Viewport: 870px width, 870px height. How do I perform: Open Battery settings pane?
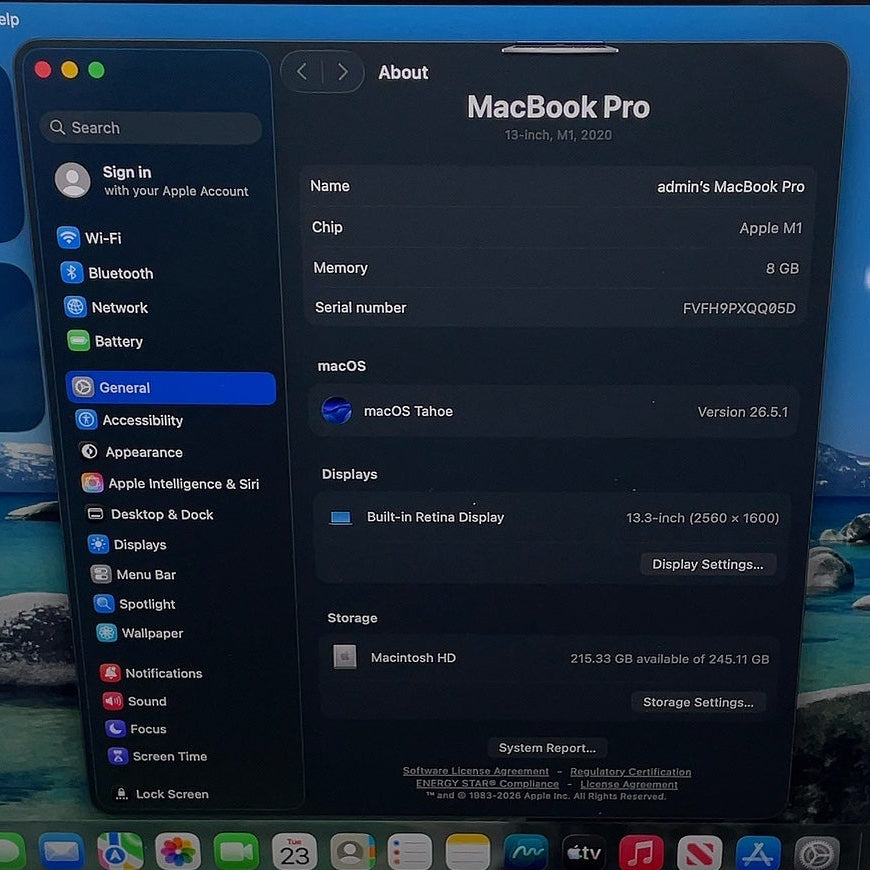(105, 341)
